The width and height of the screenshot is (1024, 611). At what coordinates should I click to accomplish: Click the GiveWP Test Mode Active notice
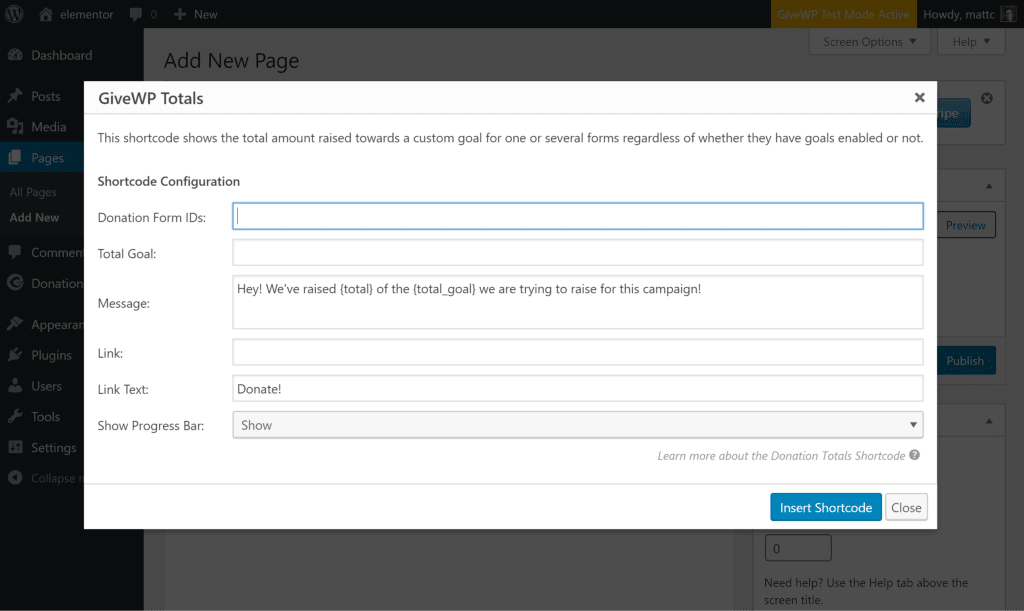coord(843,14)
